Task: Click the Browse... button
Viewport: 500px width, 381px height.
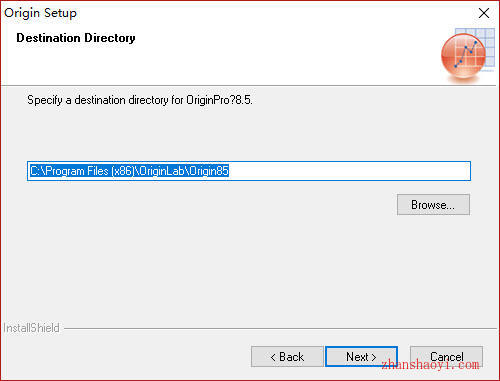Action: pyautogui.click(x=433, y=205)
